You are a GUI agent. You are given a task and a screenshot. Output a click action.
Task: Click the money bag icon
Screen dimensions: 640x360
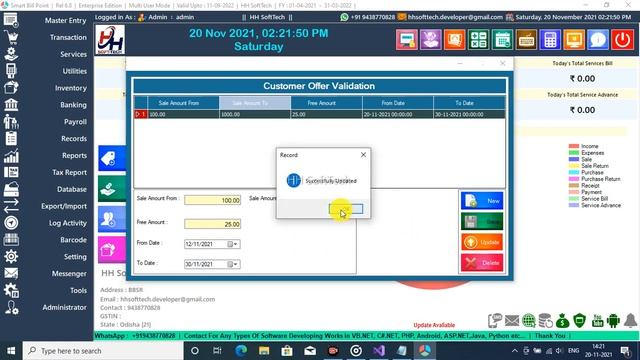pyautogui.click(x=562, y=321)
